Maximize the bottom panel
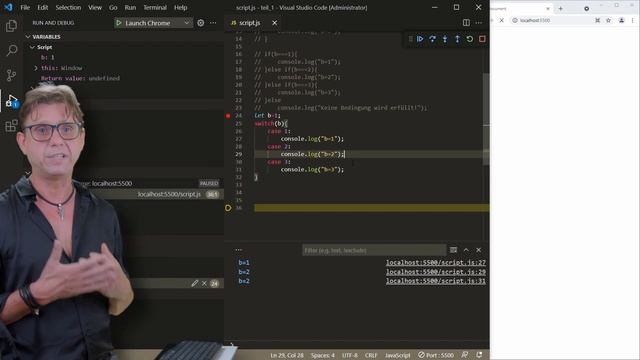Image resolution: width=640 pixels, height=360 pixels. tap(466, 250)
